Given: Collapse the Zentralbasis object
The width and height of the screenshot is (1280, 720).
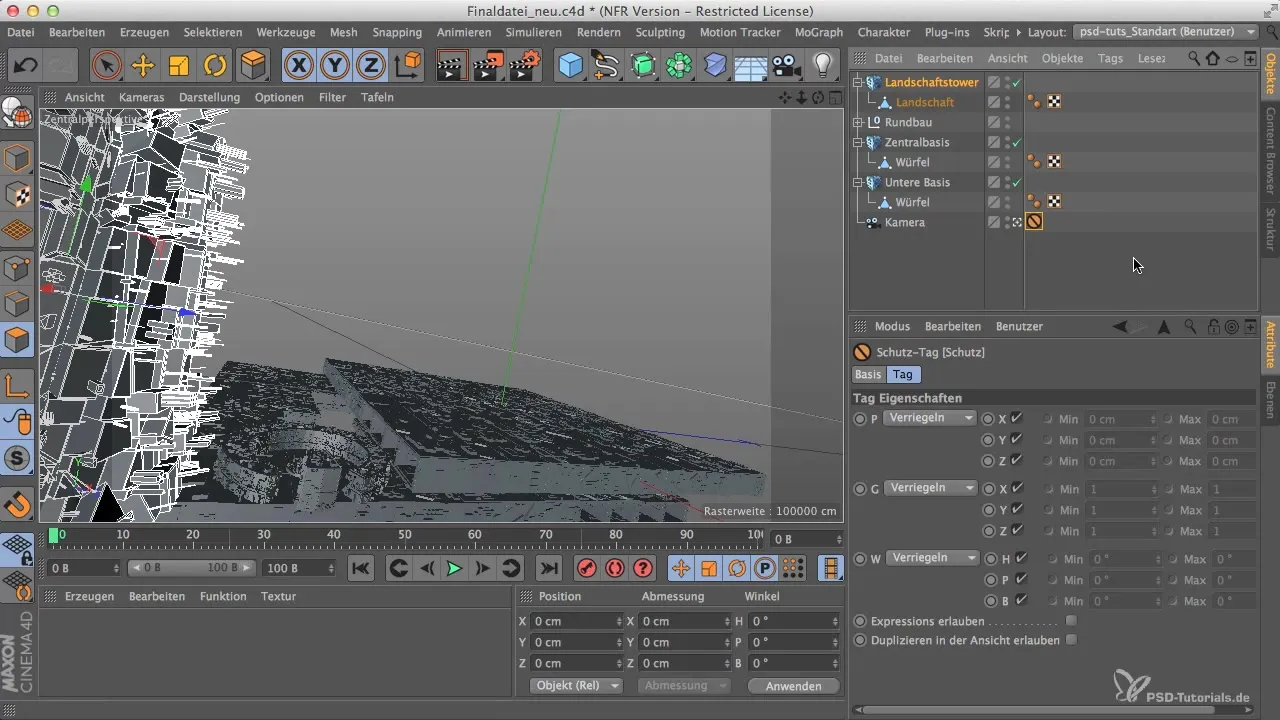Looking at the screenshot, I should coord(857,142).
